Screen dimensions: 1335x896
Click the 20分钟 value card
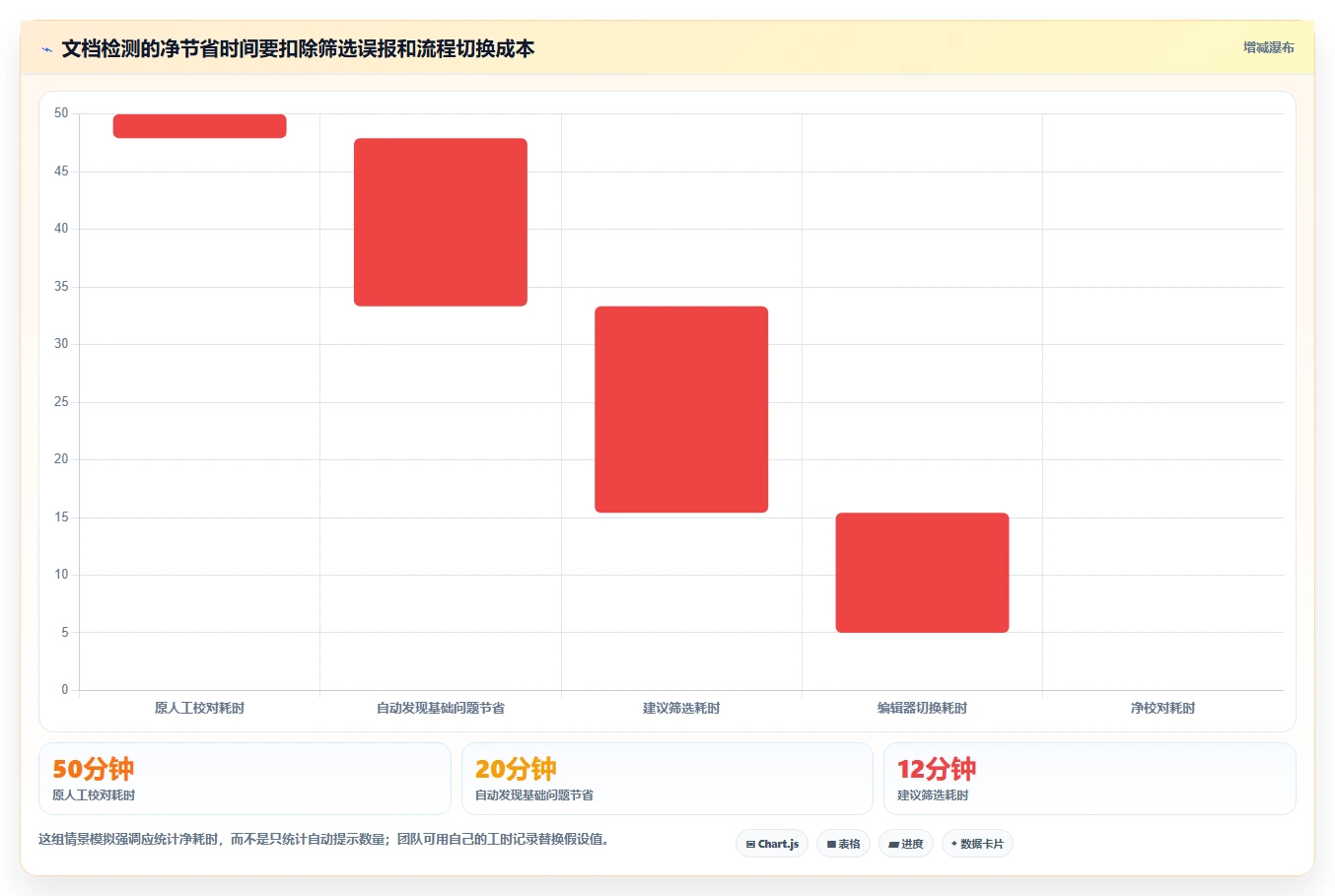(x=667, y=779)
